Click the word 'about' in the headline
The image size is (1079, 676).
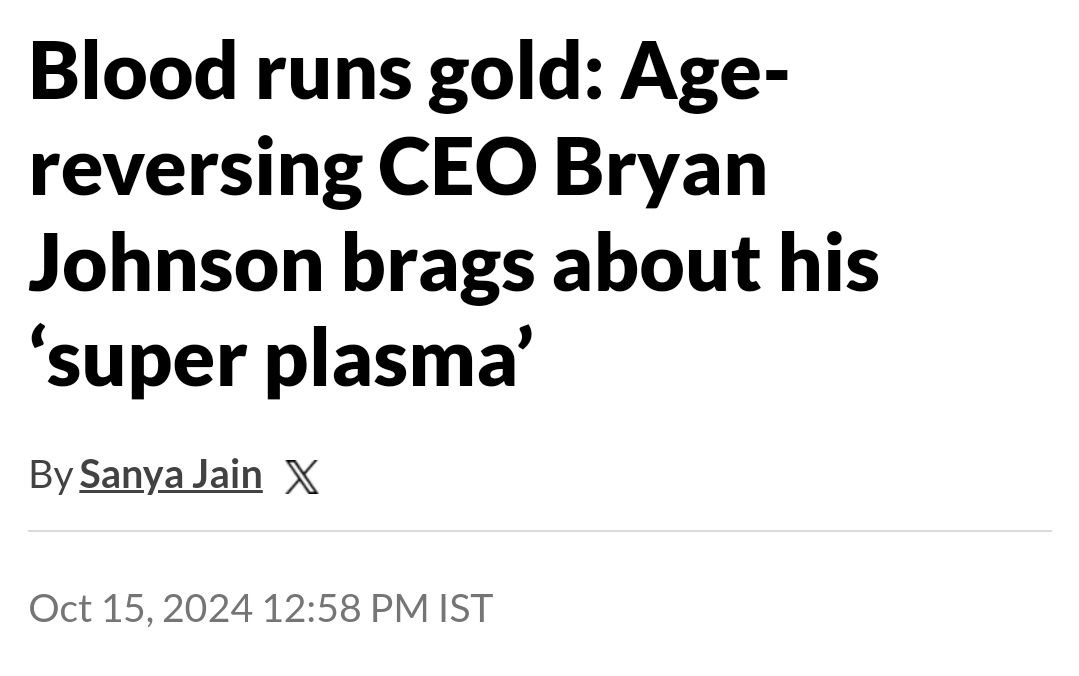pyautogui.click(x=659, y=264)
